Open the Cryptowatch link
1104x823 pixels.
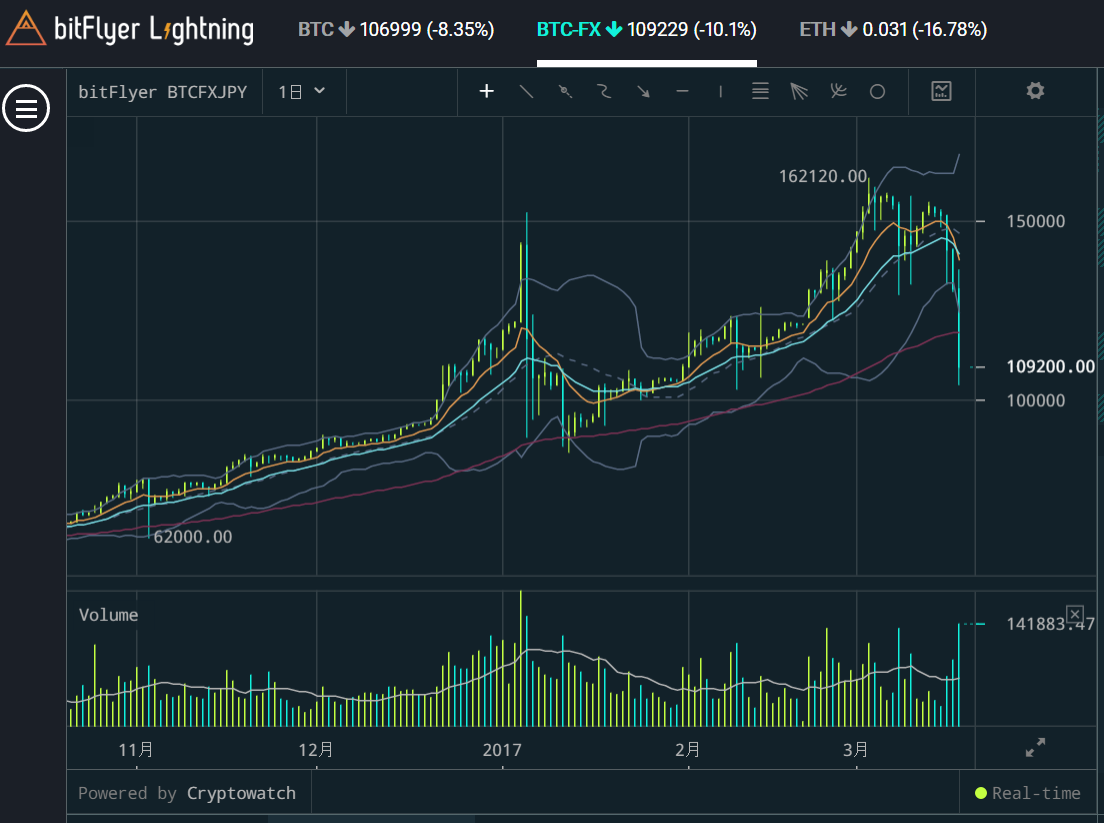pos(241,792)
